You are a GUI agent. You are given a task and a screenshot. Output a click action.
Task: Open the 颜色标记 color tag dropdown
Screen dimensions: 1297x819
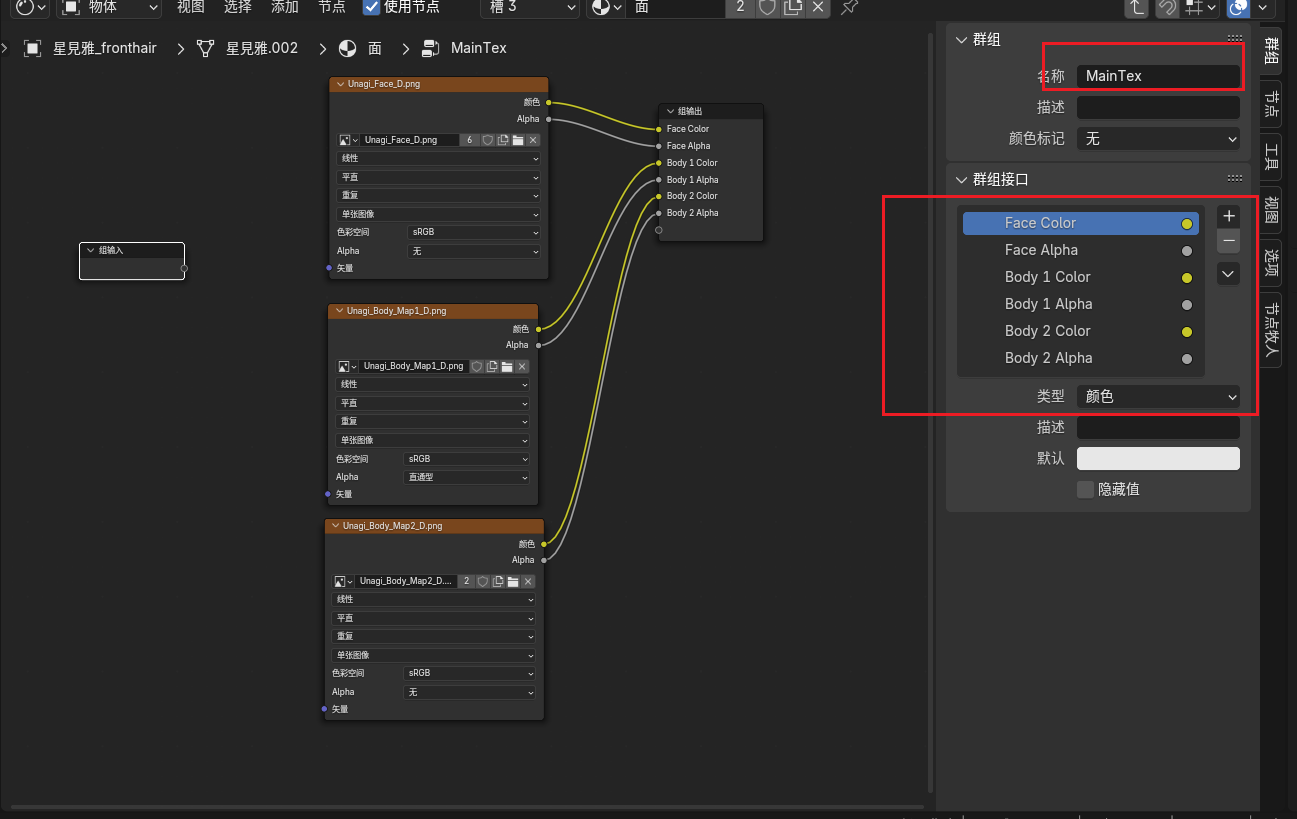click(x=1157, y=139)
